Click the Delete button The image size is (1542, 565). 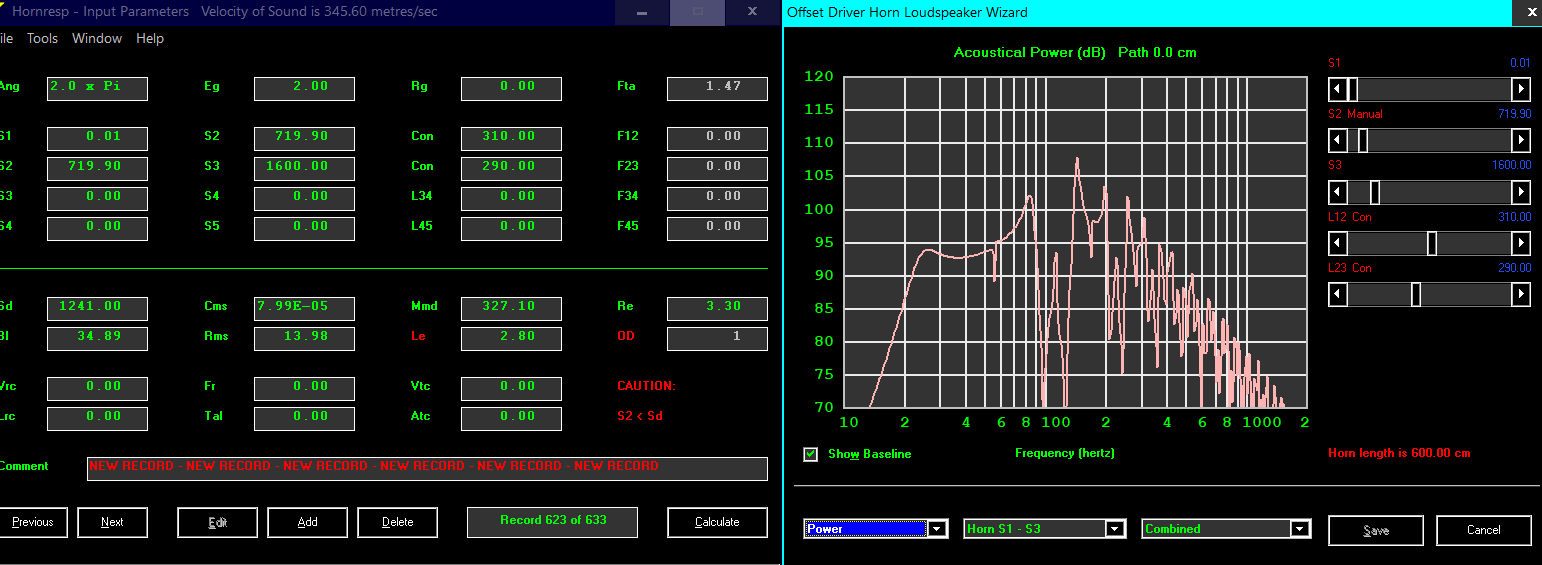(397, 522)
